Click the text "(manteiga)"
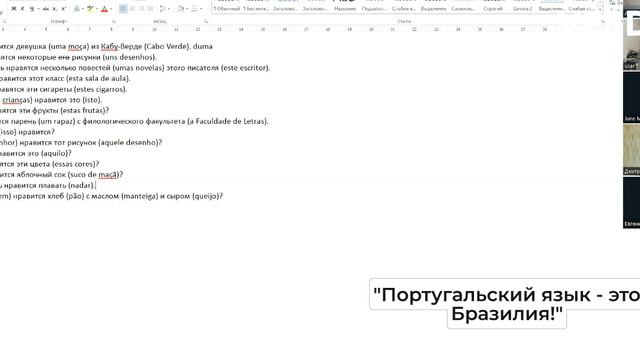Viewport: 640px width, 360px height. tap(139, 196)
